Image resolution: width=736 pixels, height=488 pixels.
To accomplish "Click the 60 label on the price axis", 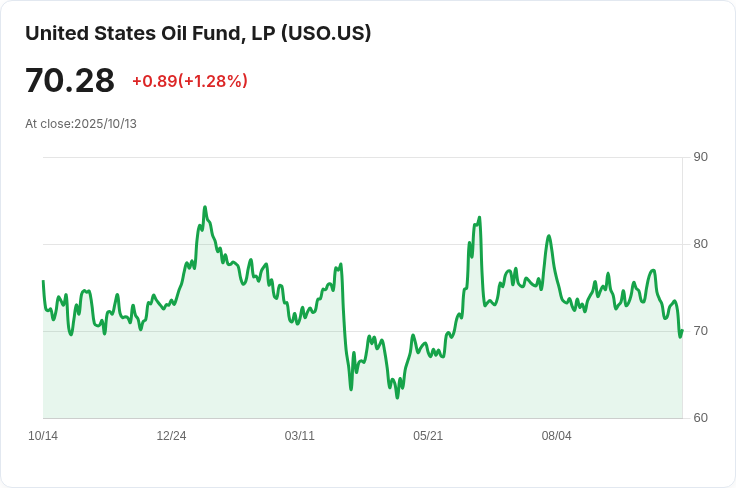I will click(700, 418).
